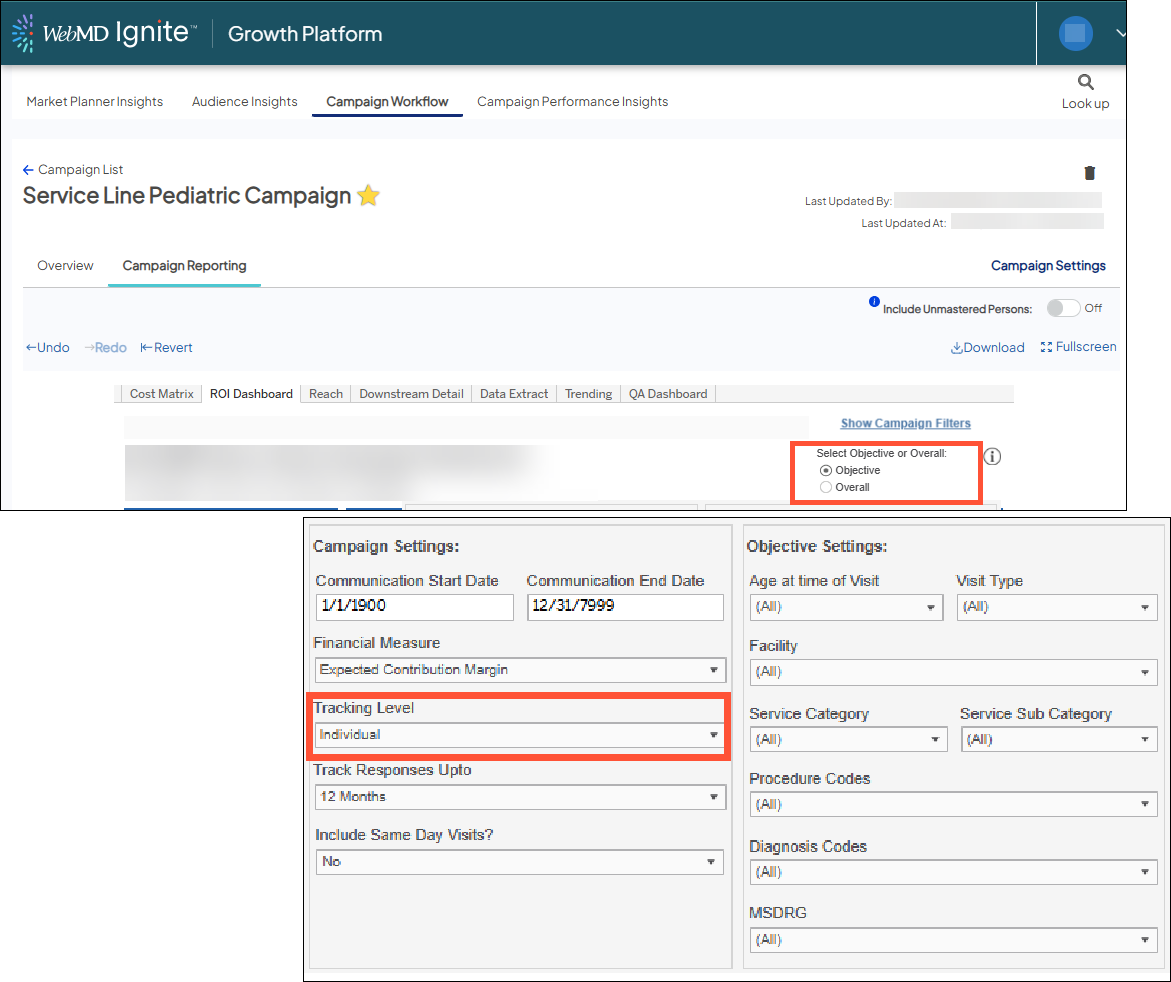Click info icon by Include Unmastered Persons

coord(874,302)
